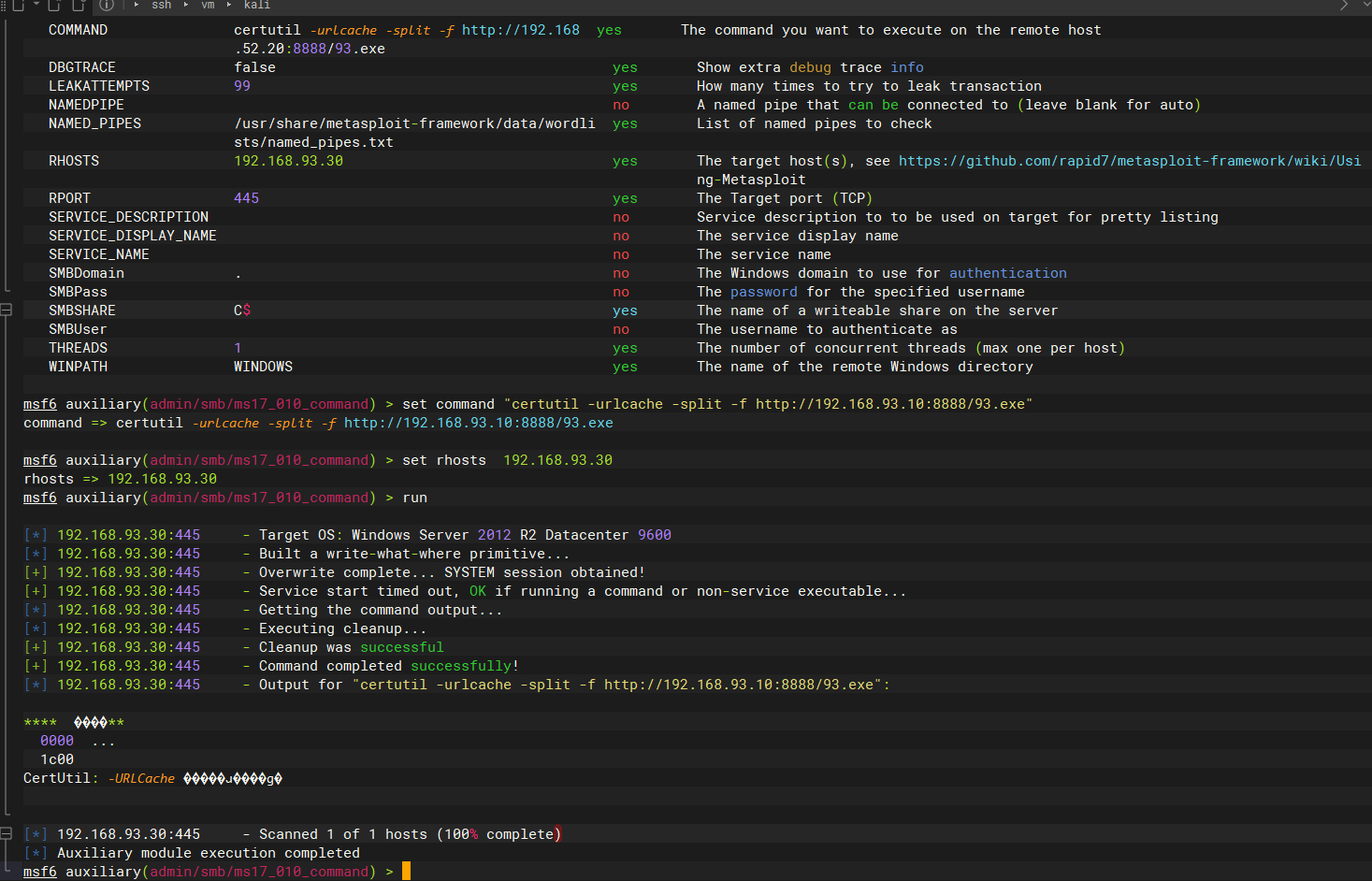Select the 'vm' breadcrumb item
The image size is (1372, 881).
[x=208, y=5]
